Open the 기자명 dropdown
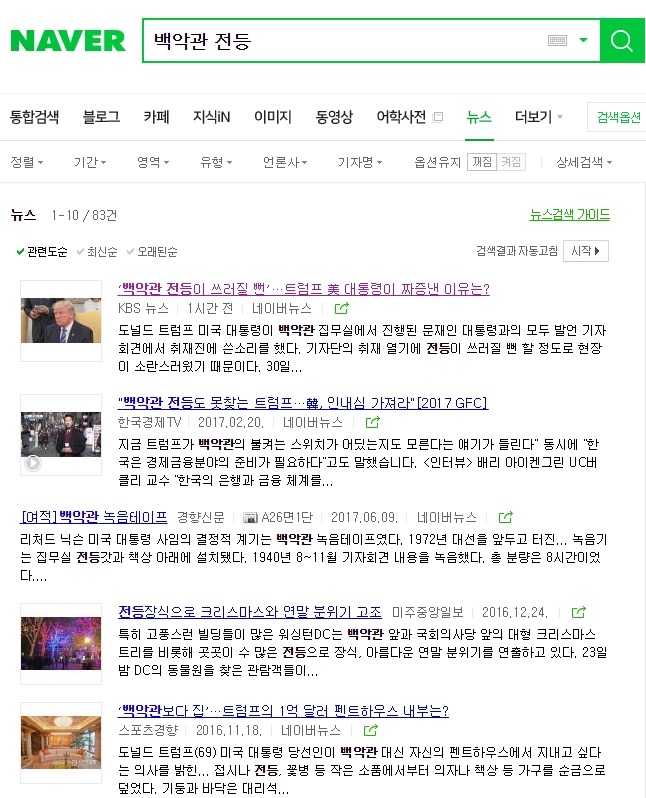Image resolution: width=646 pixels, height=798 pixels. (360, 162)
